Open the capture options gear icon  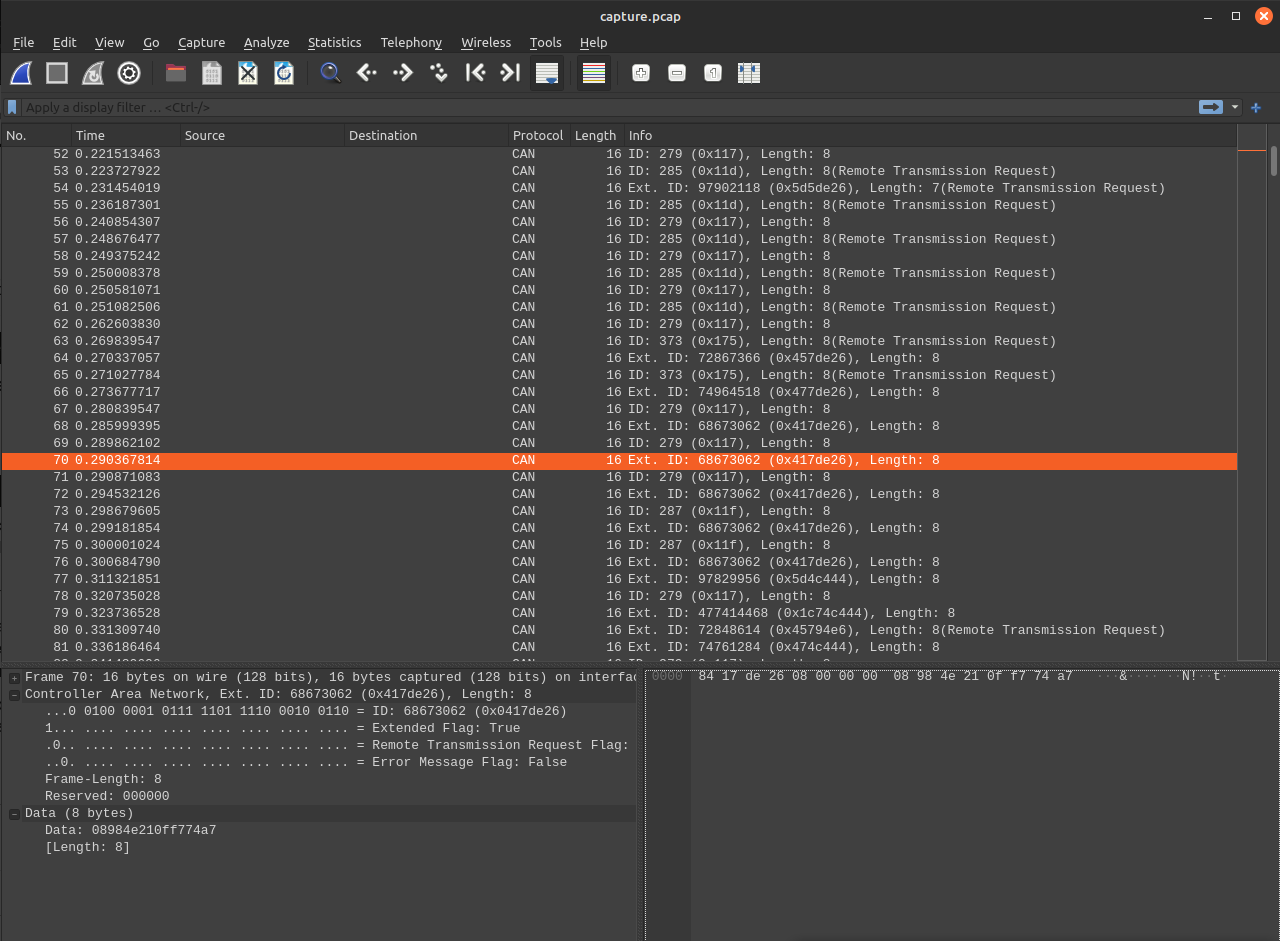point(129,73)
